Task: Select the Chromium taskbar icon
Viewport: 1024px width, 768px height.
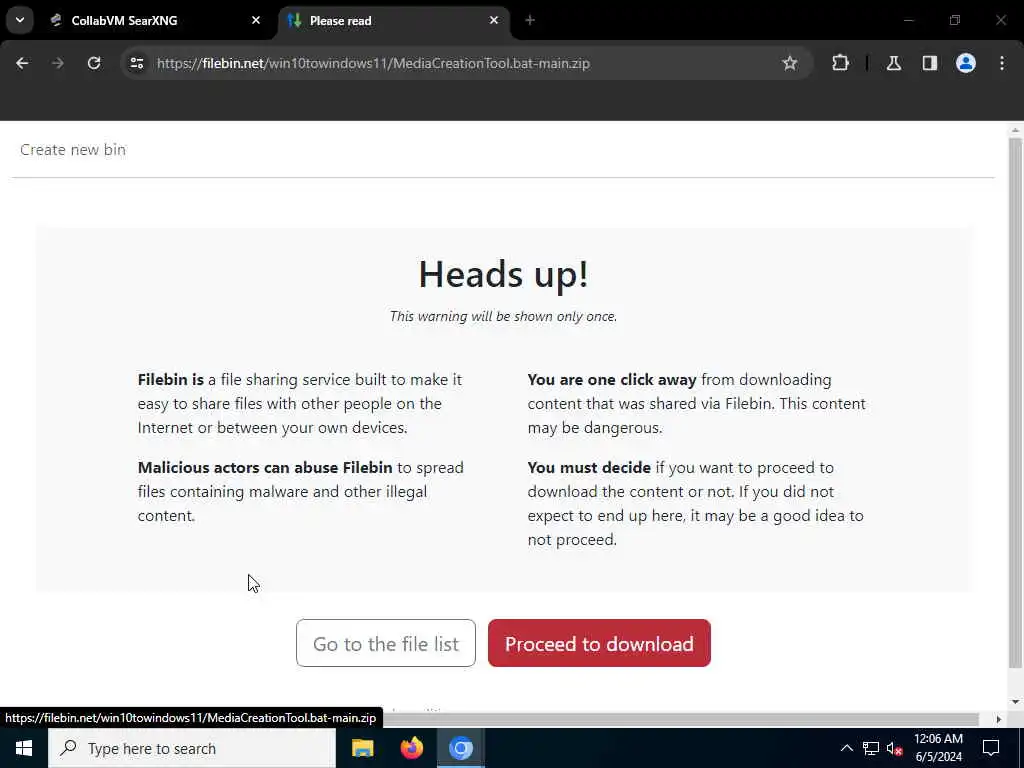Action: (x=460, y=748)
